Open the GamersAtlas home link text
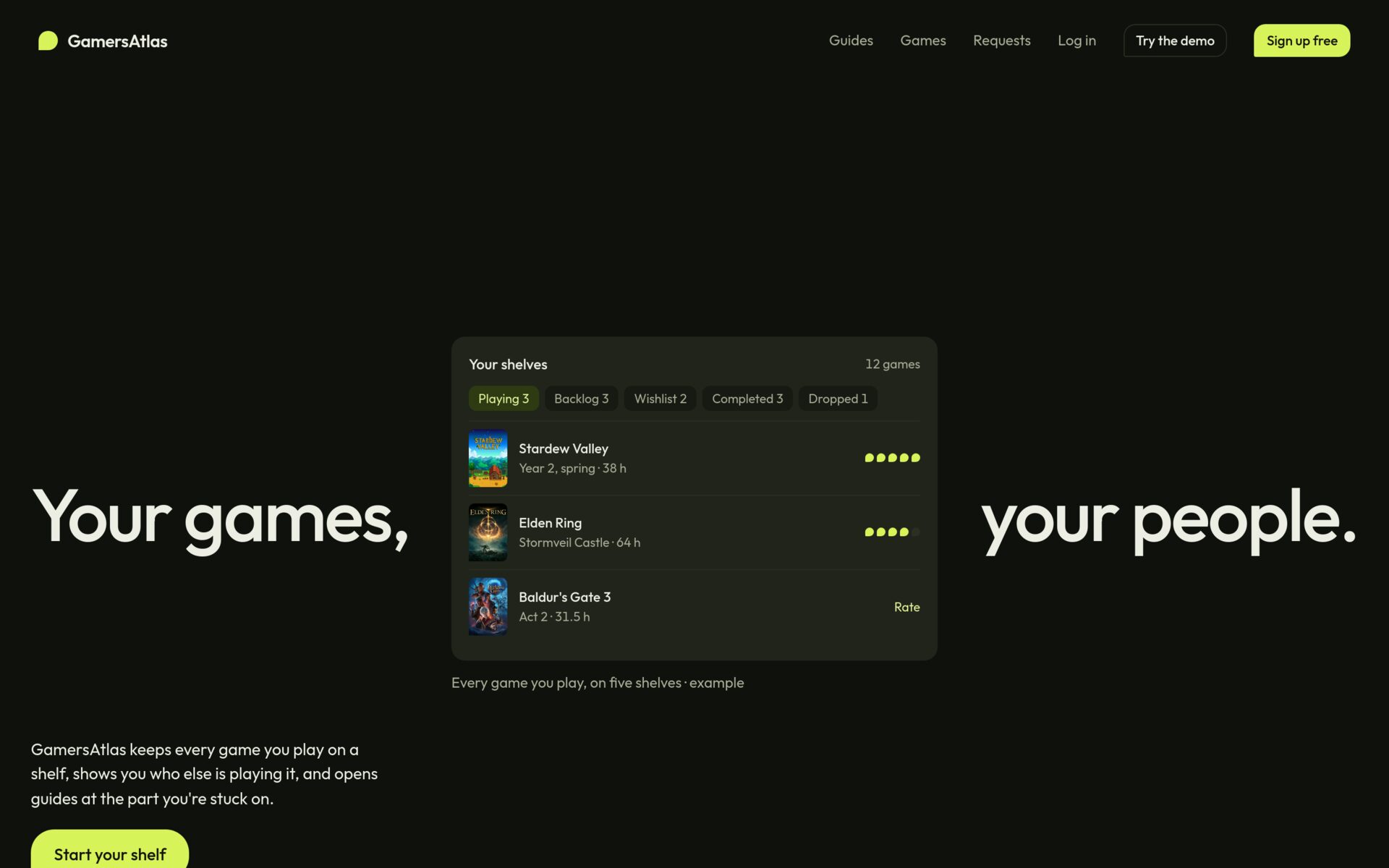This screenshot has height=868, width=1389. (x=117, y=41)
